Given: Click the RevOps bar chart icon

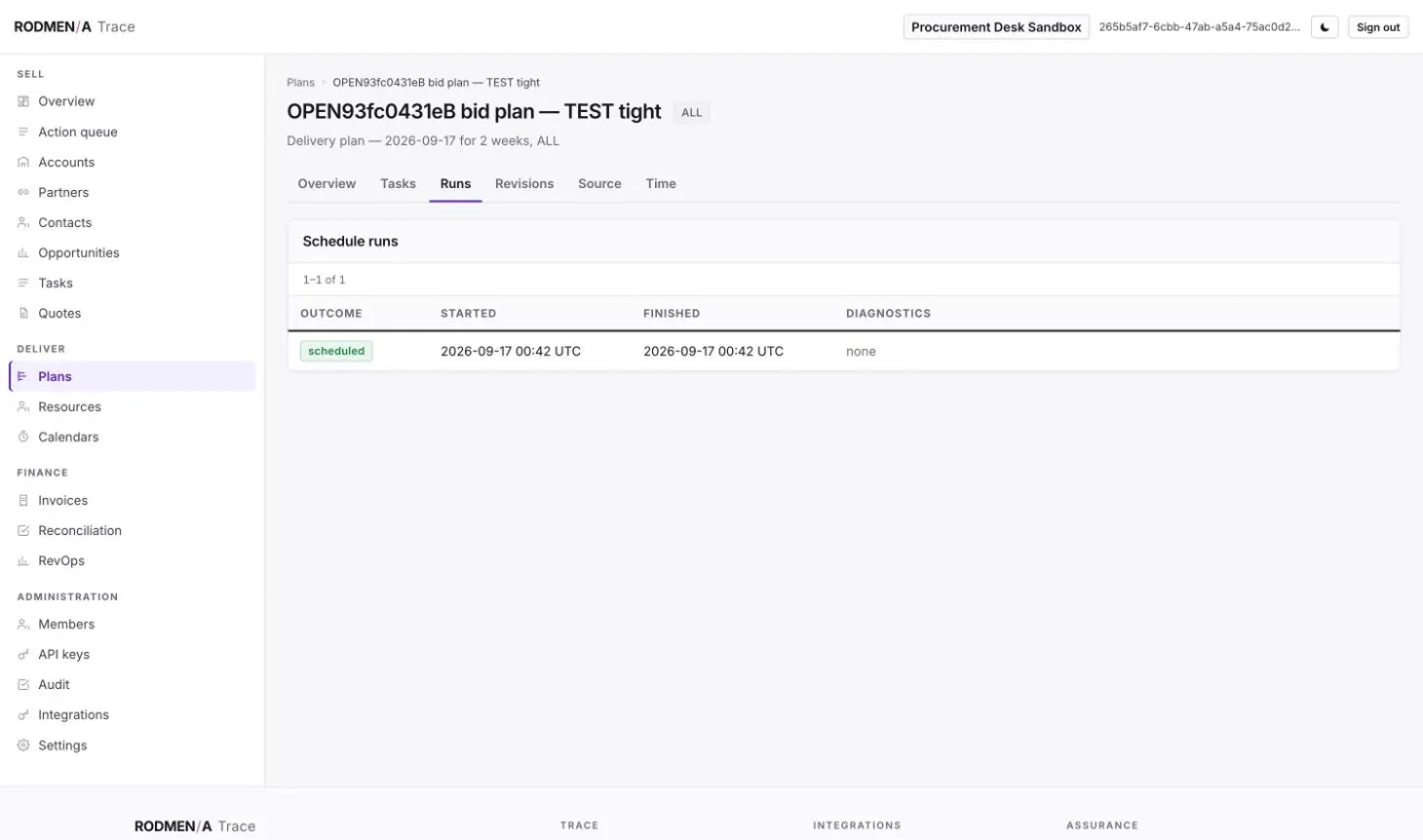Looking at the screenshot, I should pos(23,560).
